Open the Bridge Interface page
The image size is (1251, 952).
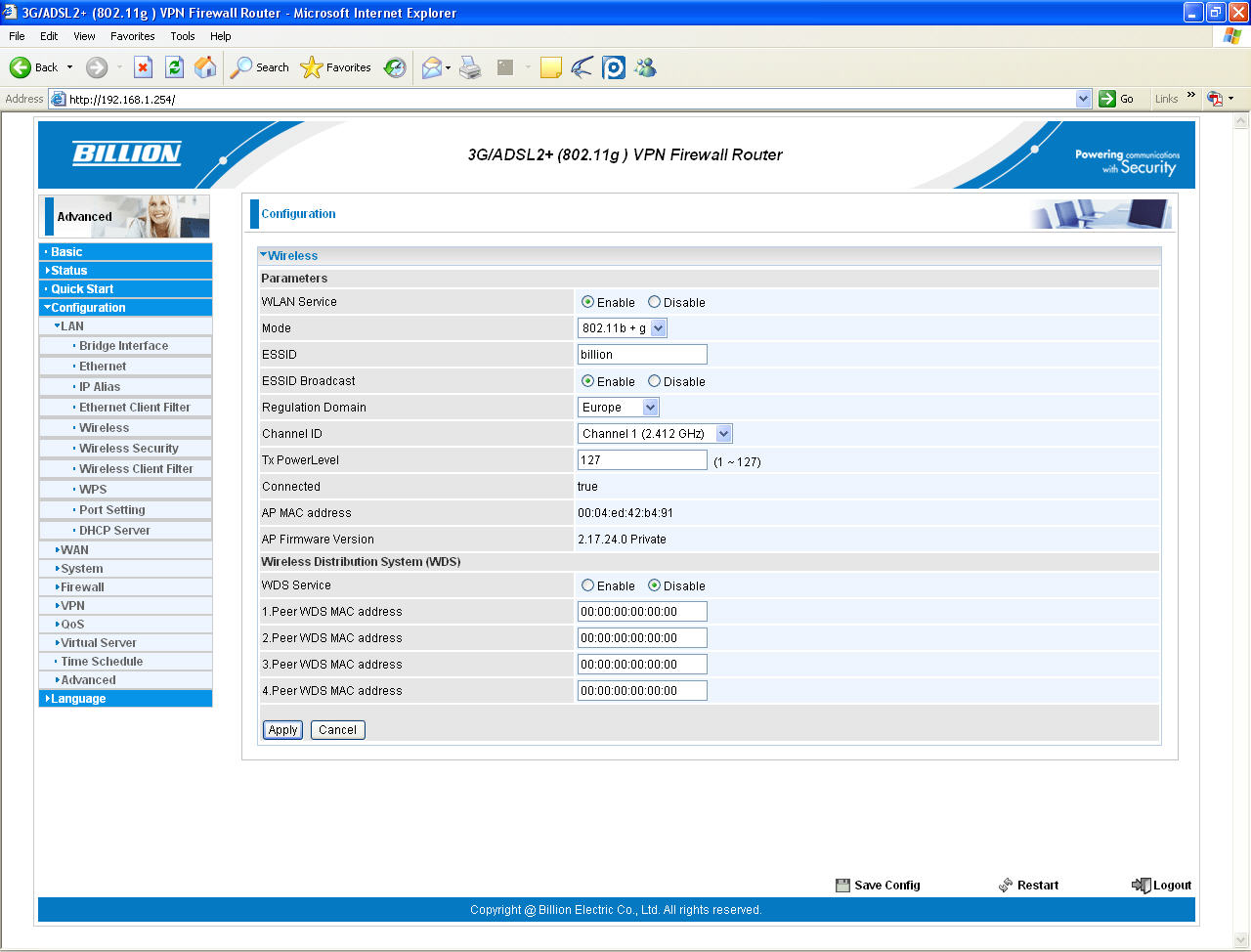pos(123,346)
